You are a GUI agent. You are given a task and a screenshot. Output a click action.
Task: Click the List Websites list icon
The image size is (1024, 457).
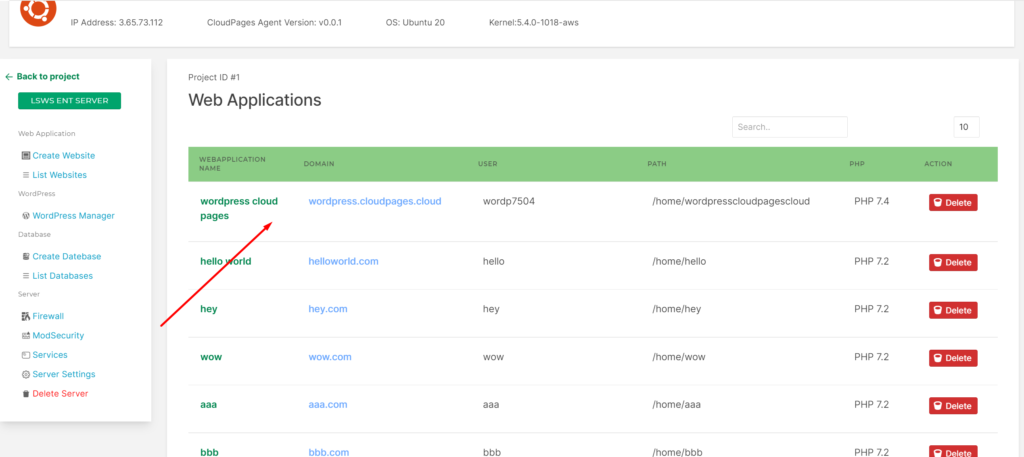click(25, 175)
